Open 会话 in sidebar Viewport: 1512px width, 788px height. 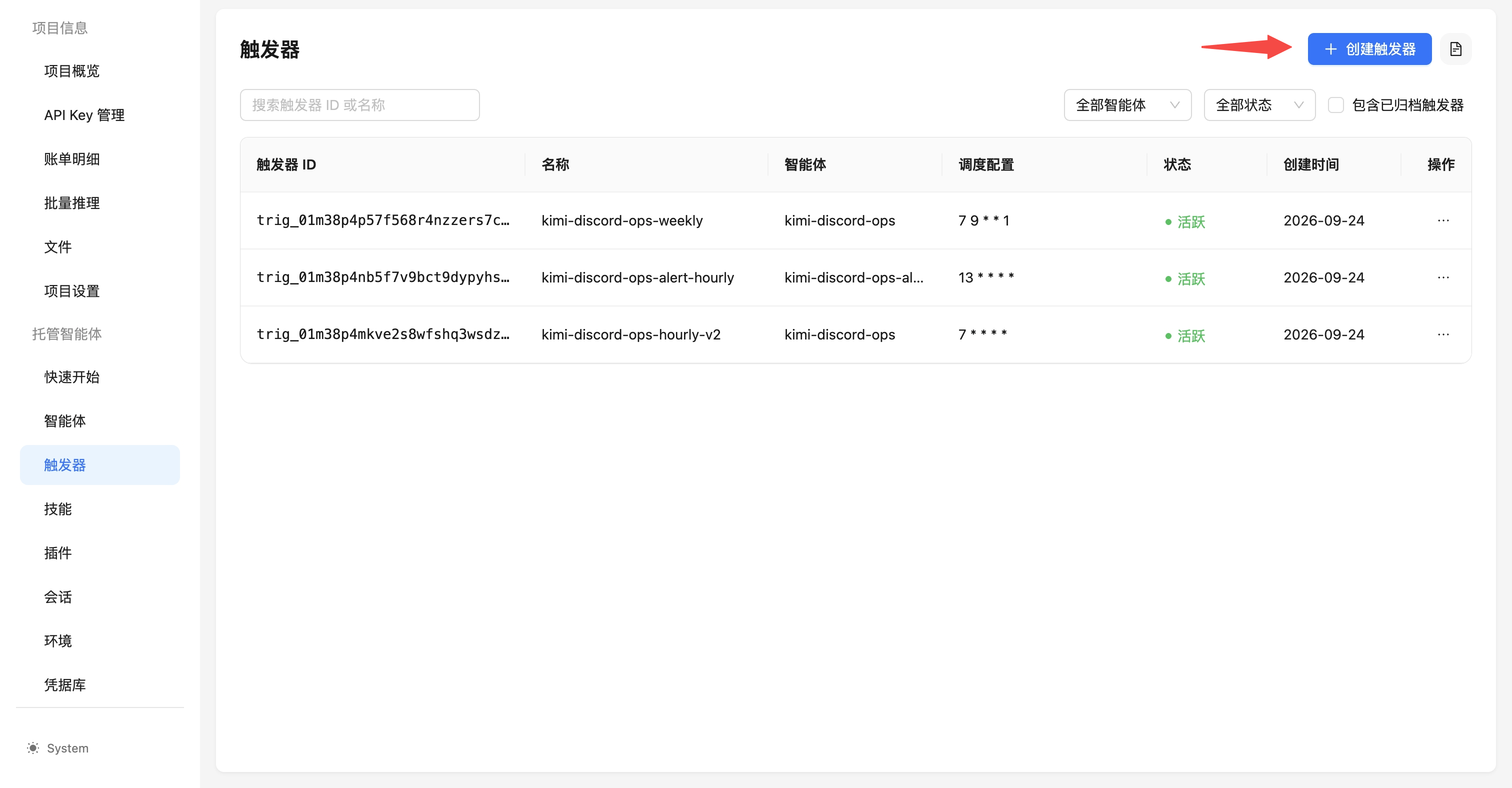(100, 596)
